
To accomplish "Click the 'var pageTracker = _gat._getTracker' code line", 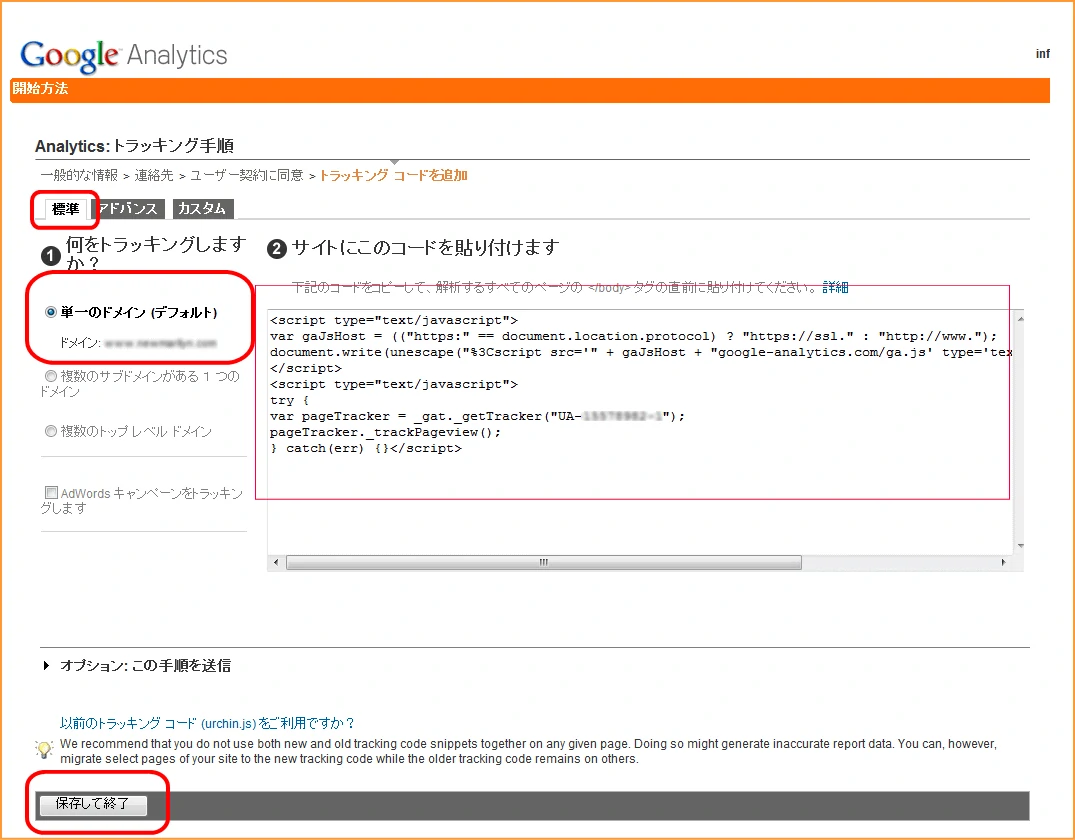I will tap(477, 416).
